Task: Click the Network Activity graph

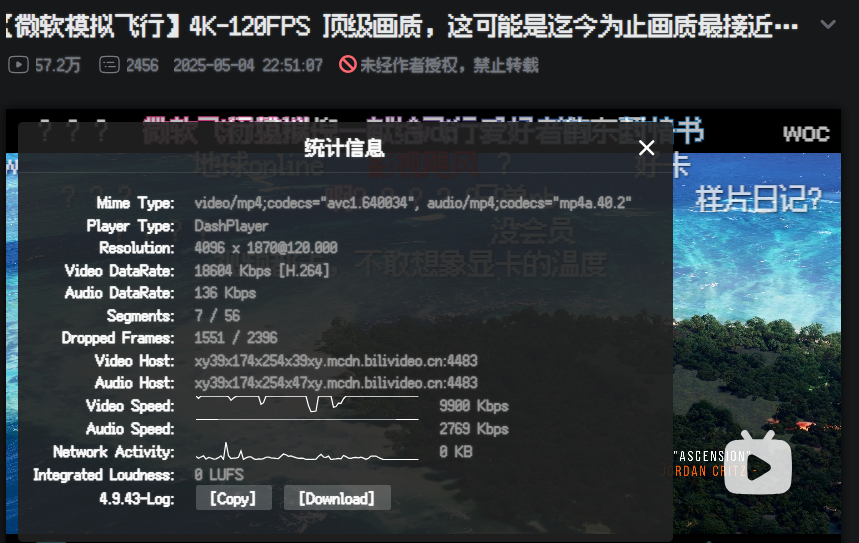Action: click(x=307, y=451)
